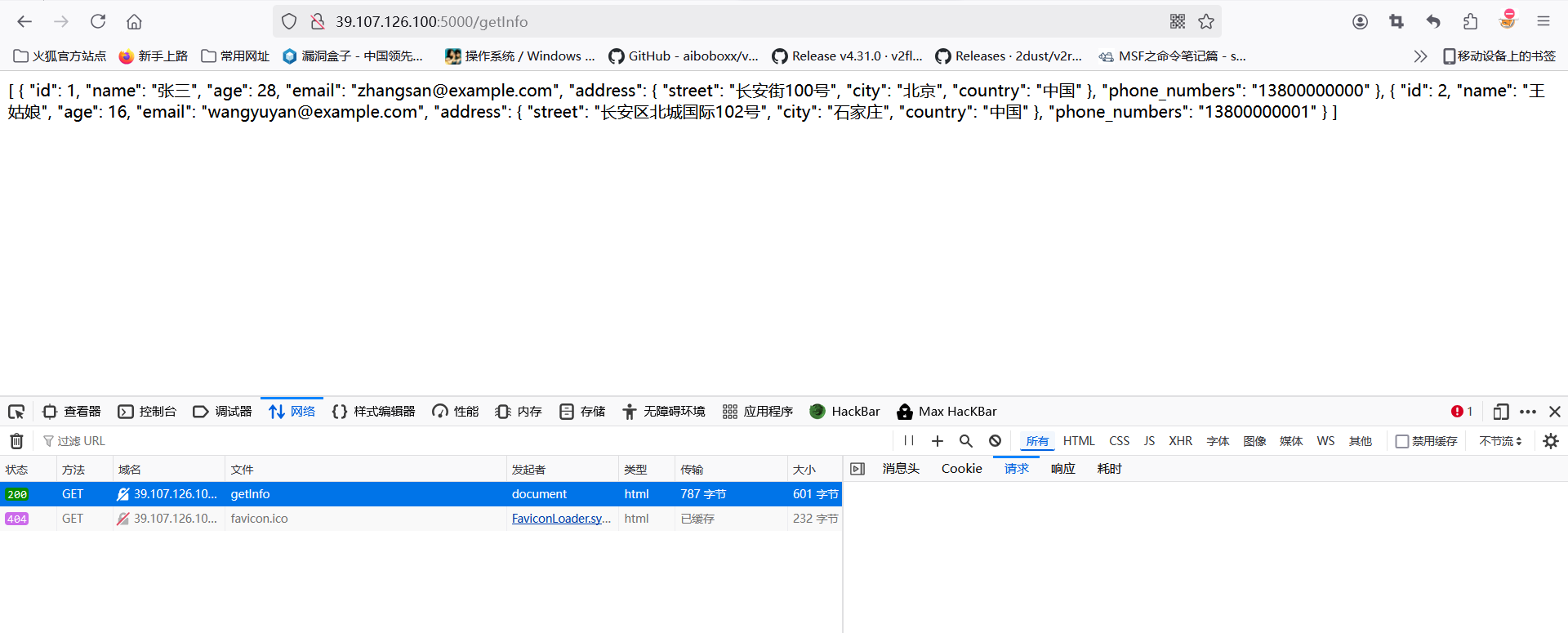The height and width of the screenshot is (633, 1568).
Task: Open the 无障碍环境 accessibility tab
Action: 664,412
